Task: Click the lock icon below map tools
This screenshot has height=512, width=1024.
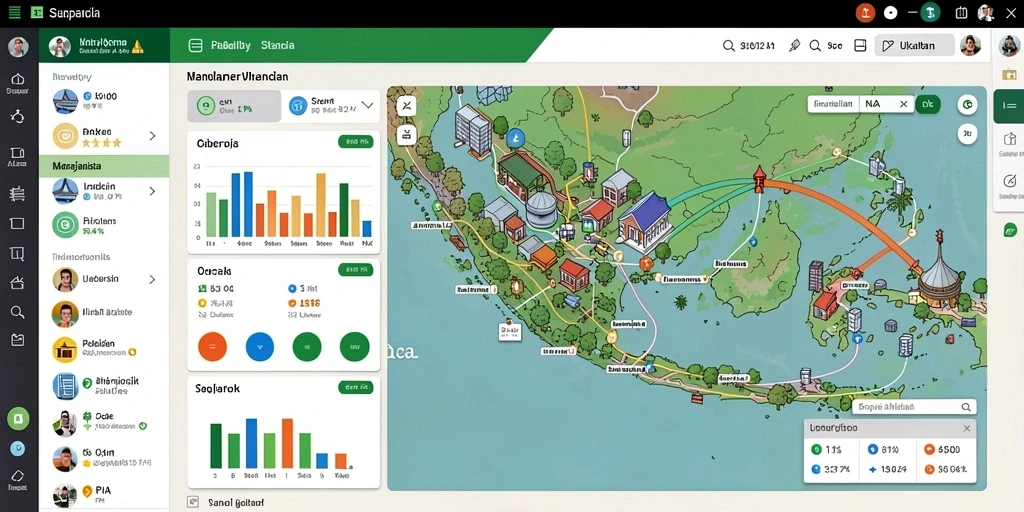Action: pyautogui.click(x=406, y=135)
